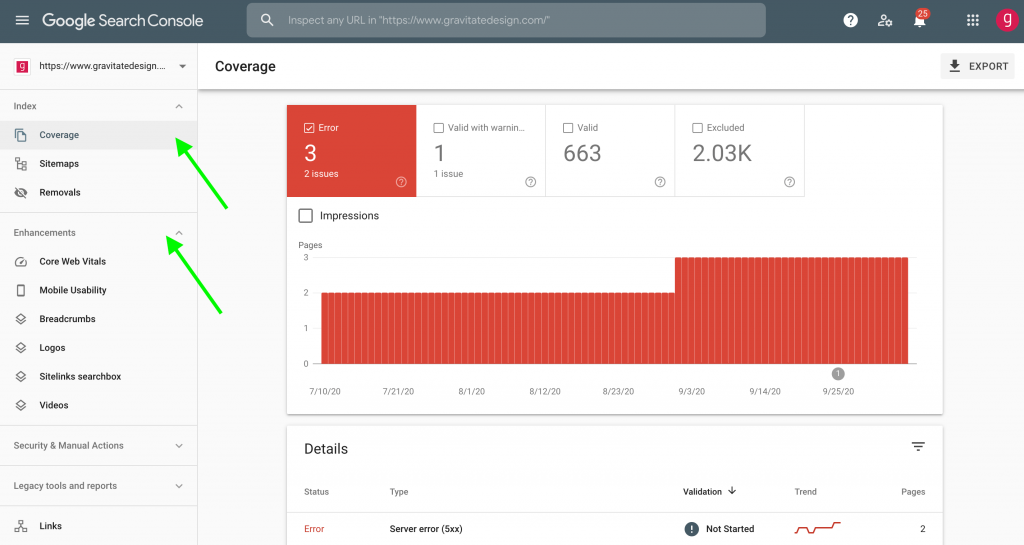This screenshot has width=1024, height=545.
Task: Check the Valid checkbox
Action: 568,128
